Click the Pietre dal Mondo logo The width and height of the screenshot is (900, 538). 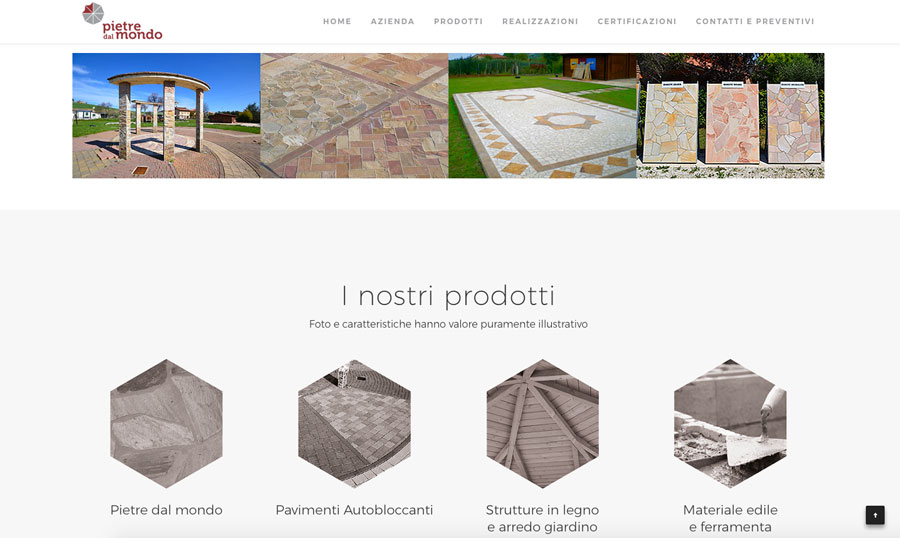click(x=122, y=21)
